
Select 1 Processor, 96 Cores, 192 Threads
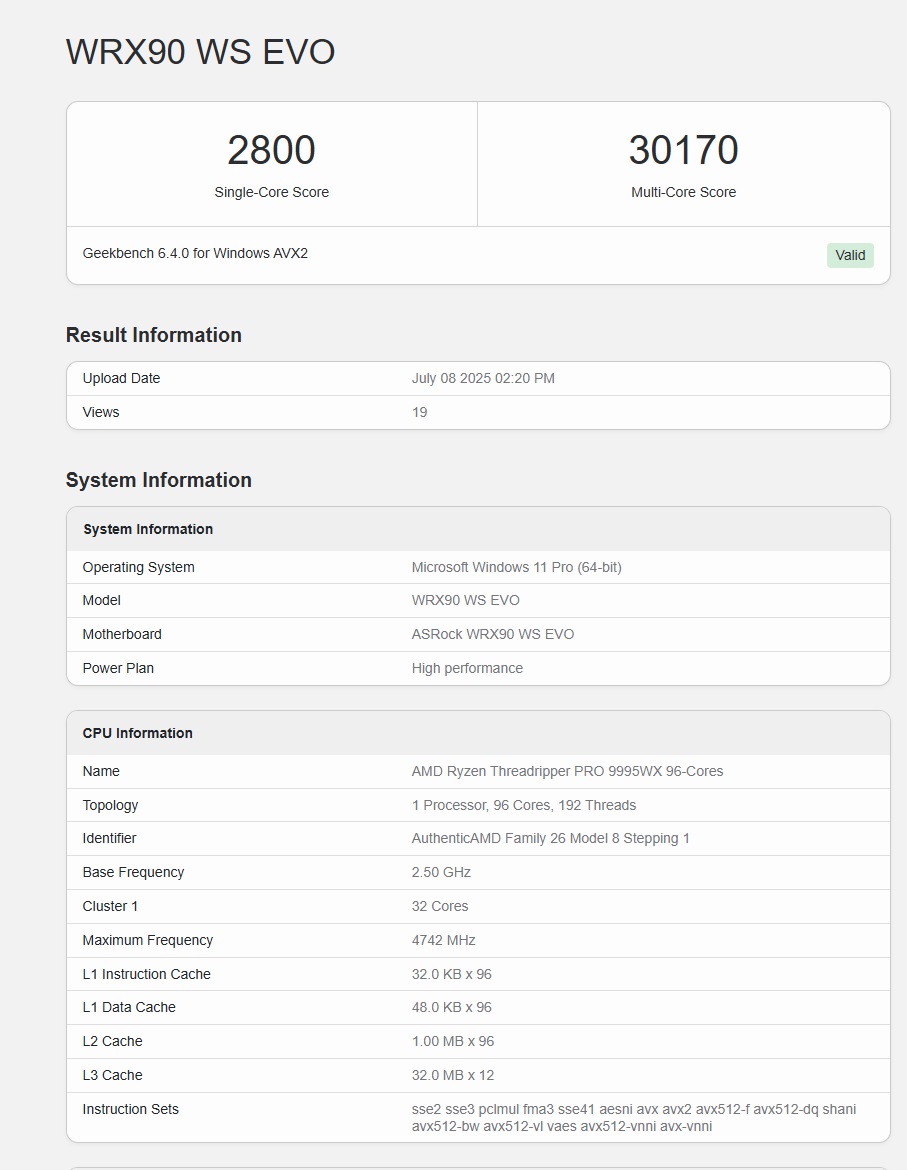tap(524, 805)
